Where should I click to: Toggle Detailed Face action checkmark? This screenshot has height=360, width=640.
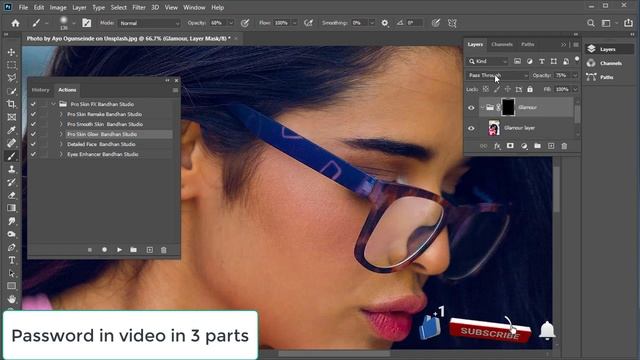(x=33, y=144)
